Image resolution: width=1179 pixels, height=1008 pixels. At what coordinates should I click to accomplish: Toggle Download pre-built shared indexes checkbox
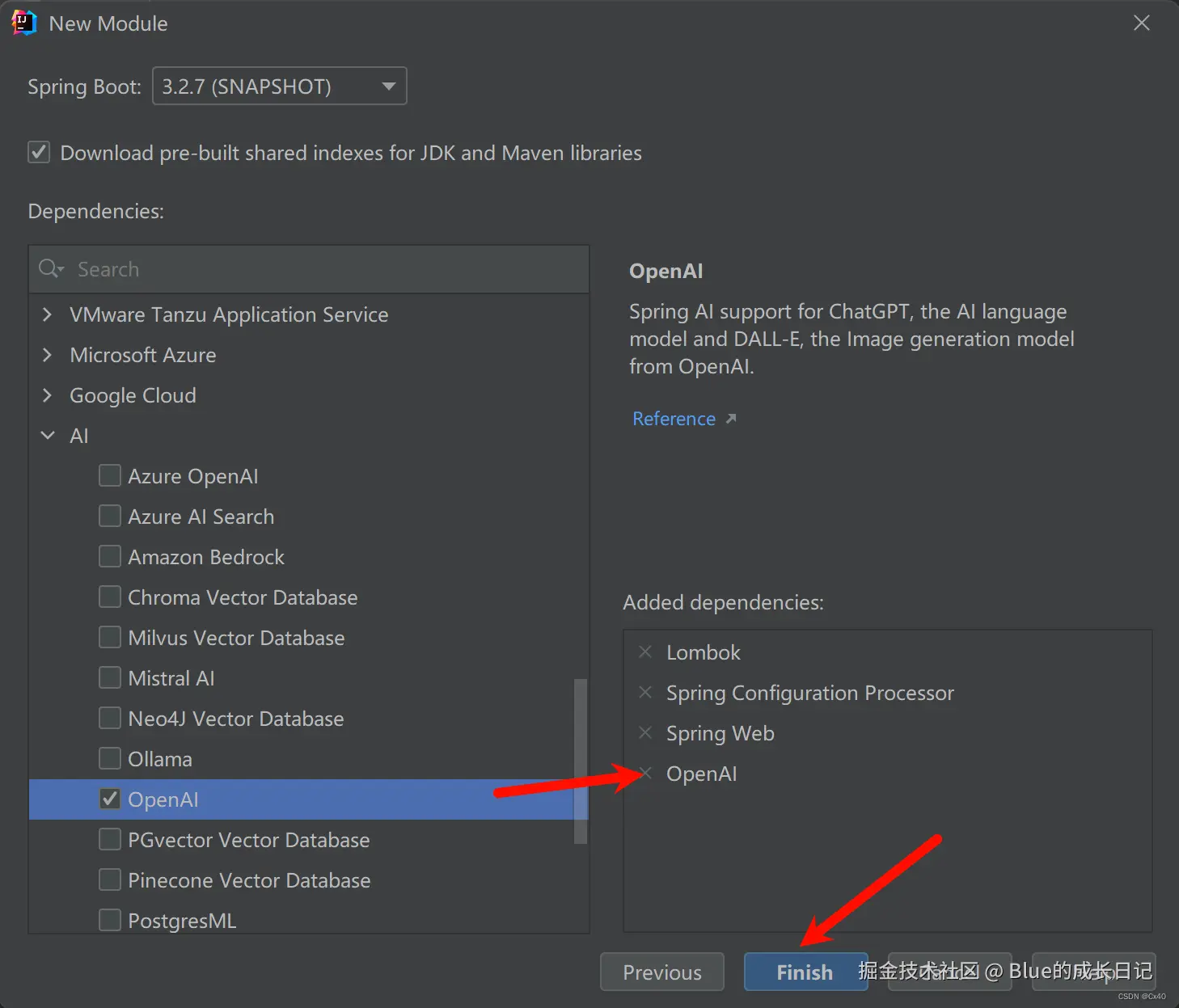(39, 153)
